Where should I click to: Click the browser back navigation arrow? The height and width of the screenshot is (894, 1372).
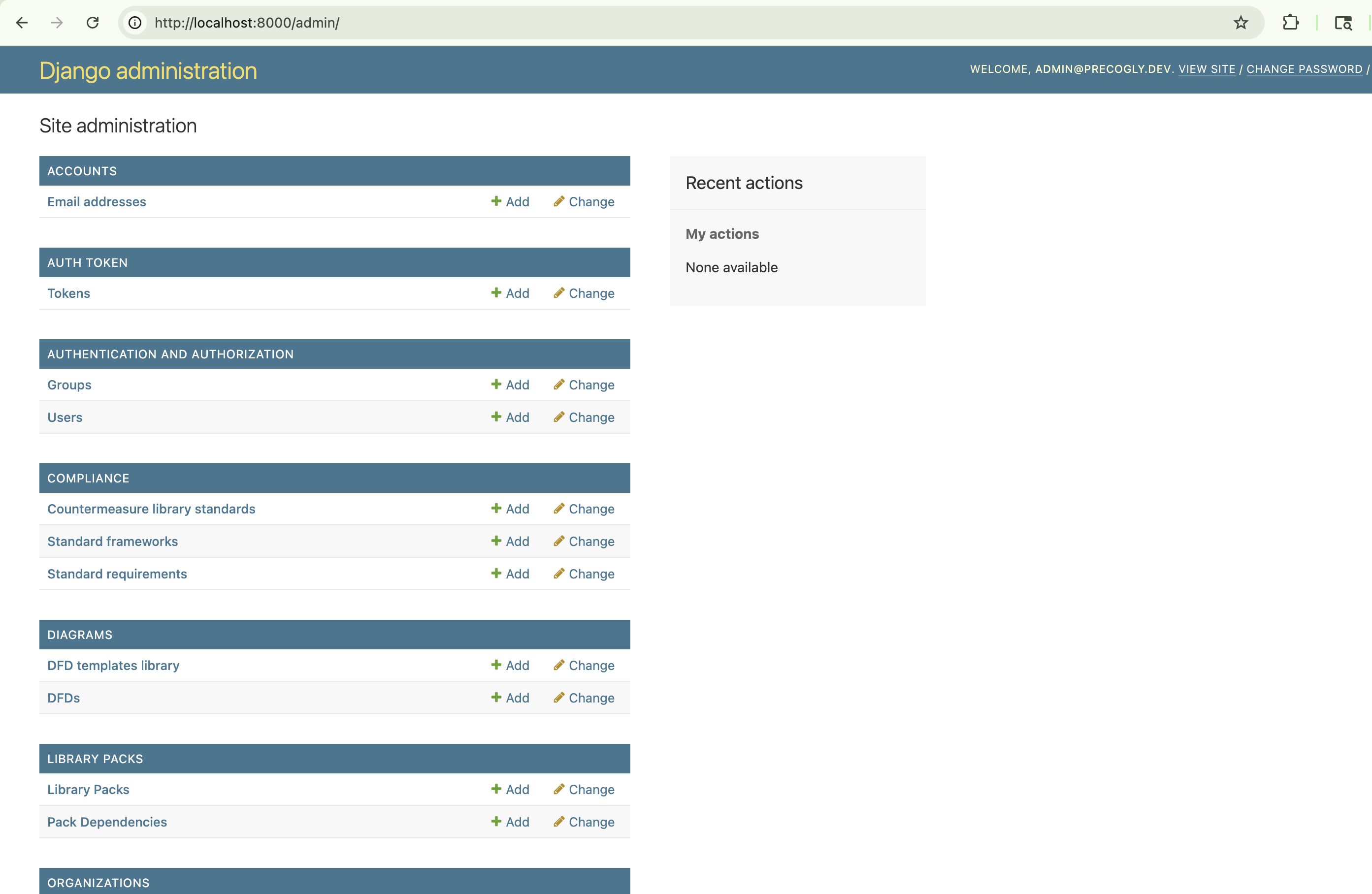point(22,23)
